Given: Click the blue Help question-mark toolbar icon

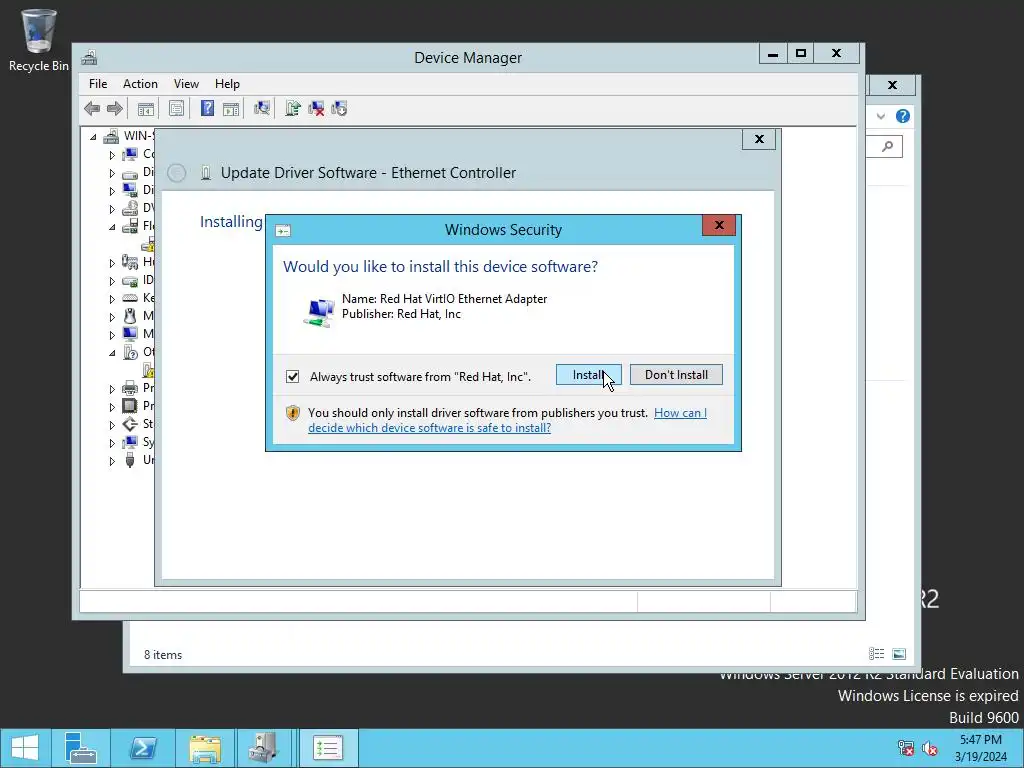Looking at the screenshot, I should click(x=207, y=108).
